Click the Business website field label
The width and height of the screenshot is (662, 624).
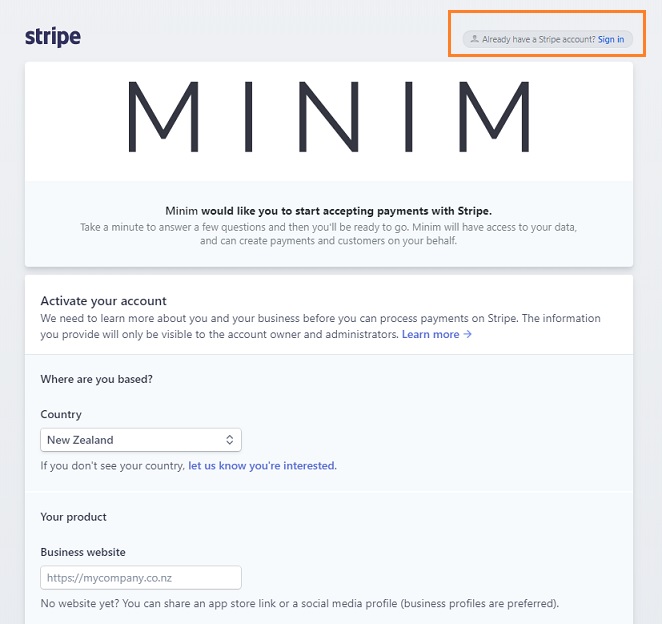[83, 552]
